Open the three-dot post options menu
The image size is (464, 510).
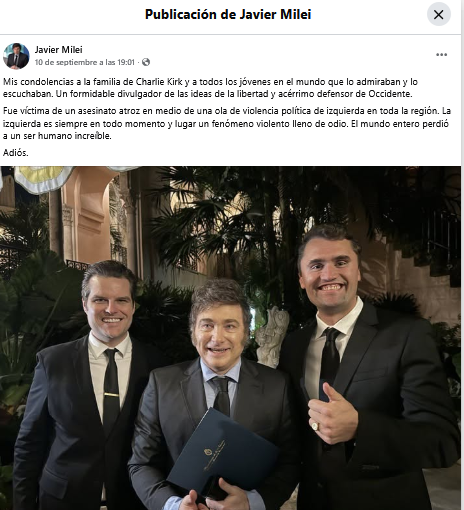441,55
